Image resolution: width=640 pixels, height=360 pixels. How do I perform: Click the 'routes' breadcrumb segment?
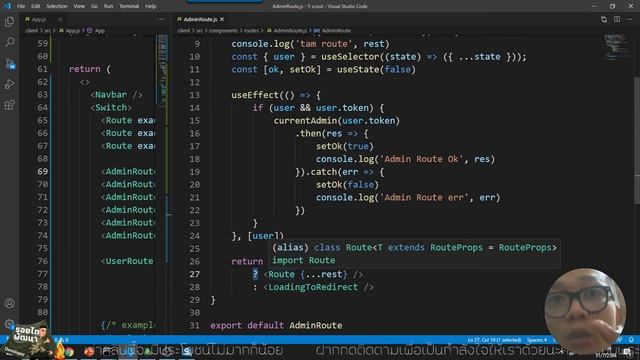point(251,31)
